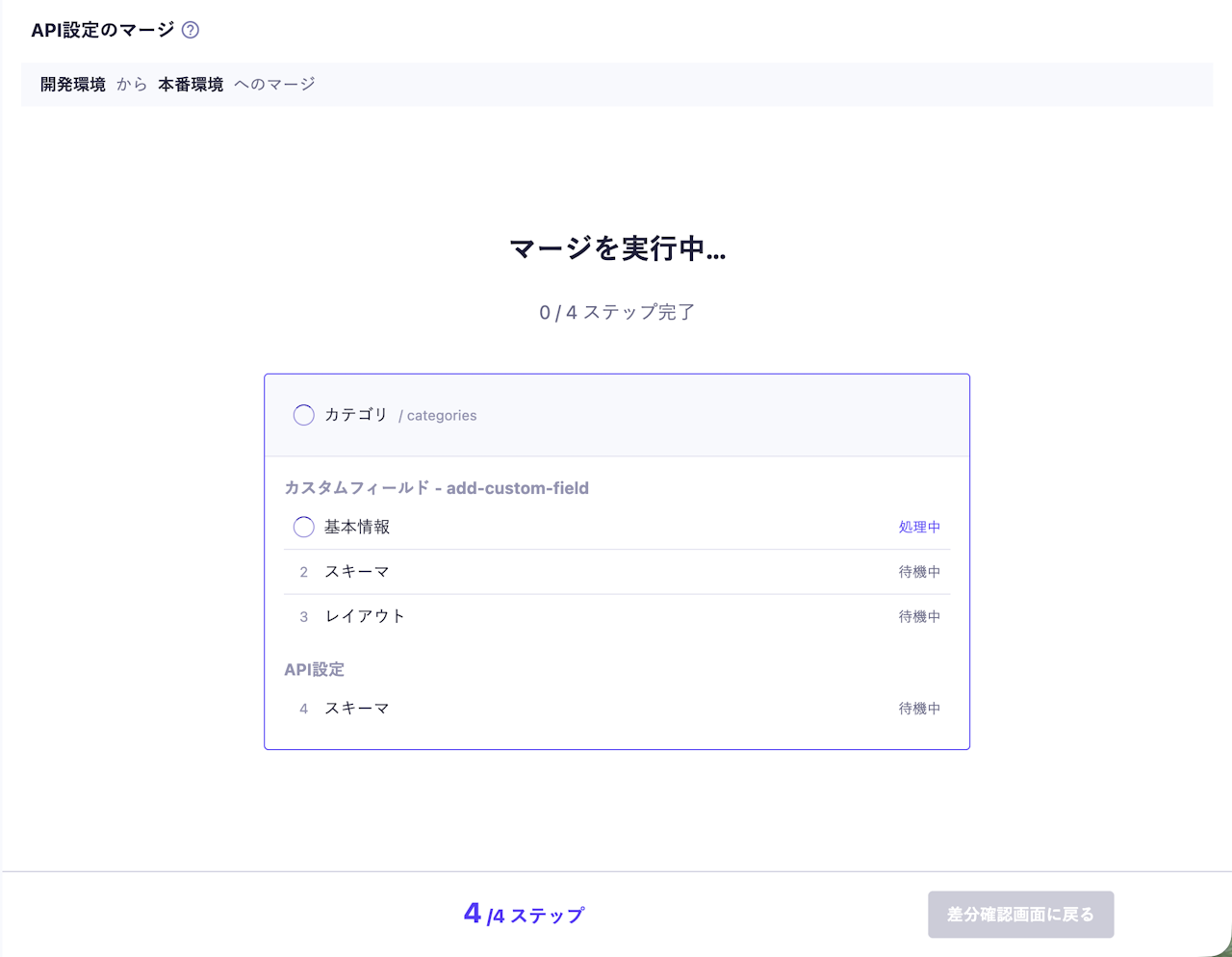Click the 差分確認画面に戻る button
1232x957 pixels.
pos(1020,915)
